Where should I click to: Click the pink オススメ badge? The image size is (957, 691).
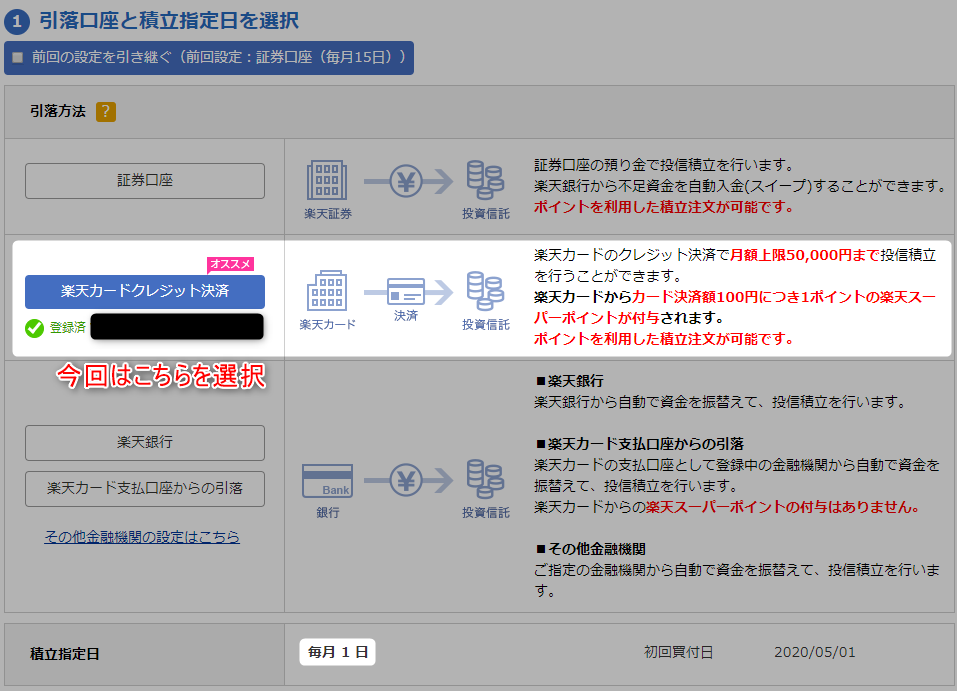pyautogui.click(x=230, y=264)
